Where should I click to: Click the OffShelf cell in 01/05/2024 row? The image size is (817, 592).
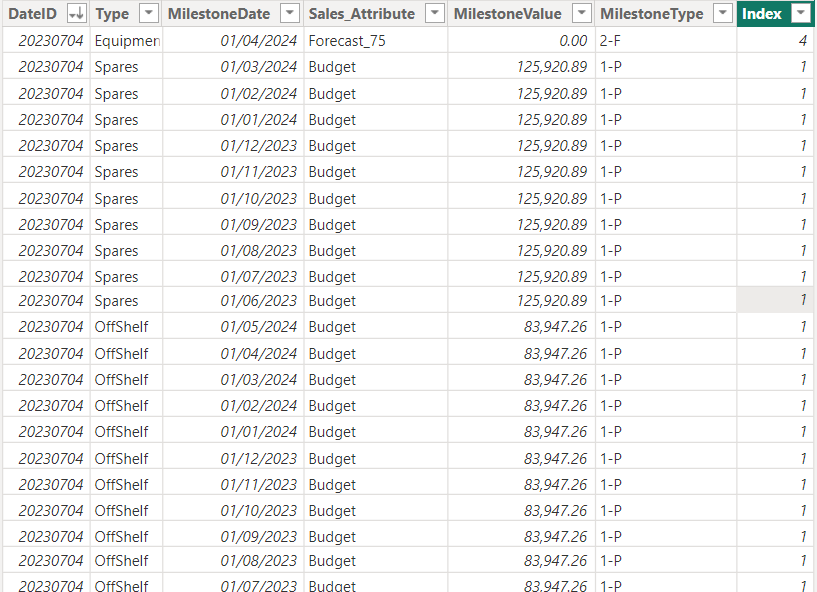tap(126, 327)
